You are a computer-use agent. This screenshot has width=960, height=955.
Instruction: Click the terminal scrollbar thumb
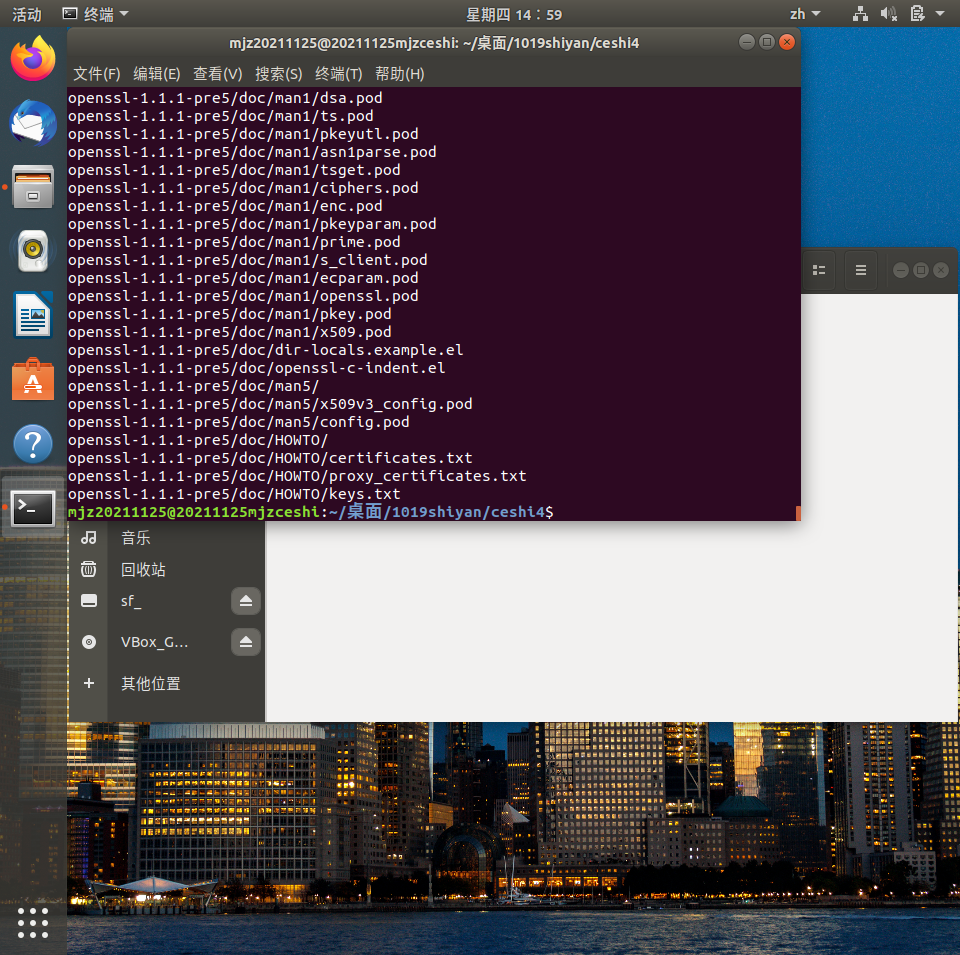point(798,513)
